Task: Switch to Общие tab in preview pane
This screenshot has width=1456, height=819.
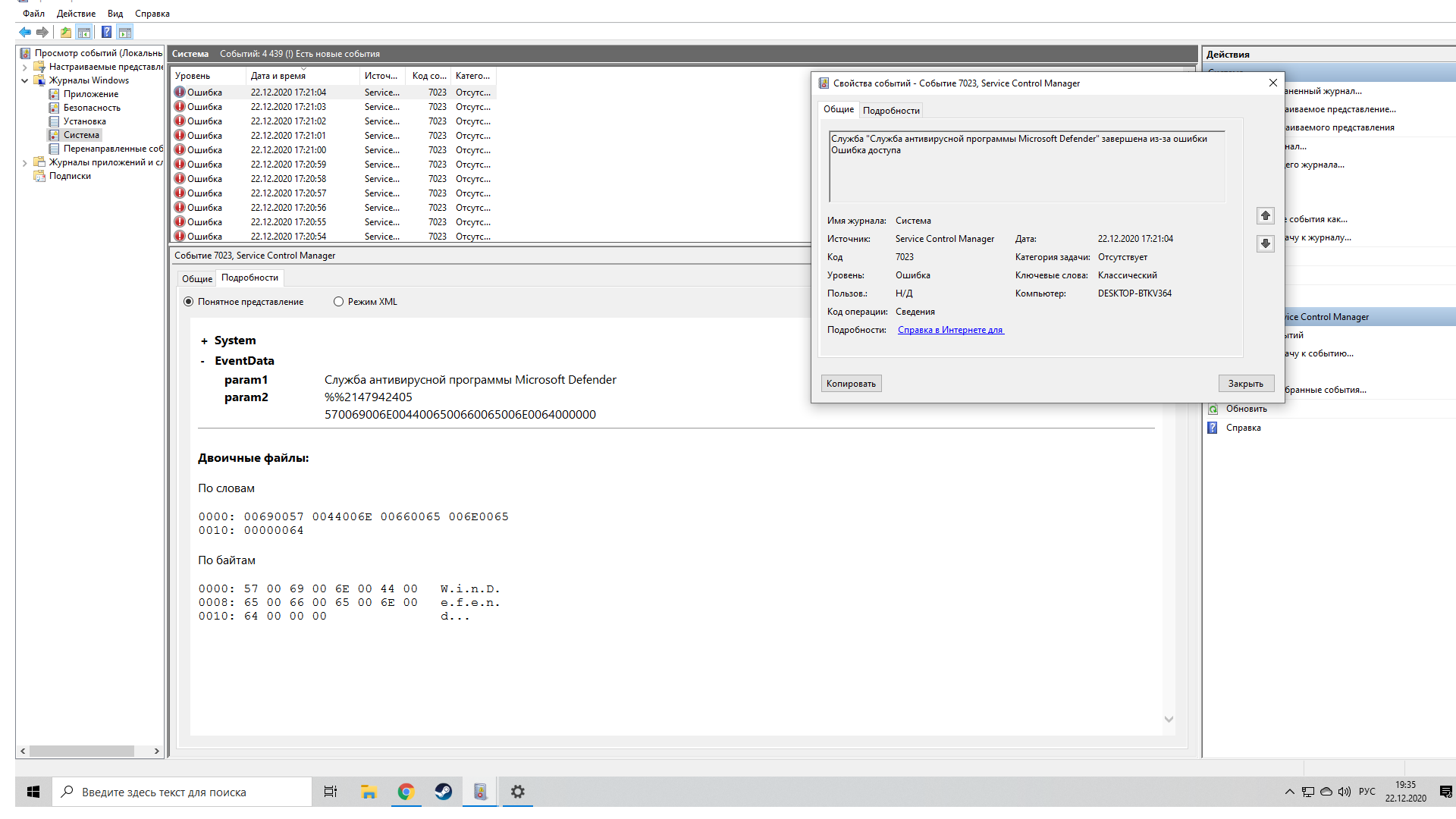Action: pyautogui.click(x=197, y=279)
